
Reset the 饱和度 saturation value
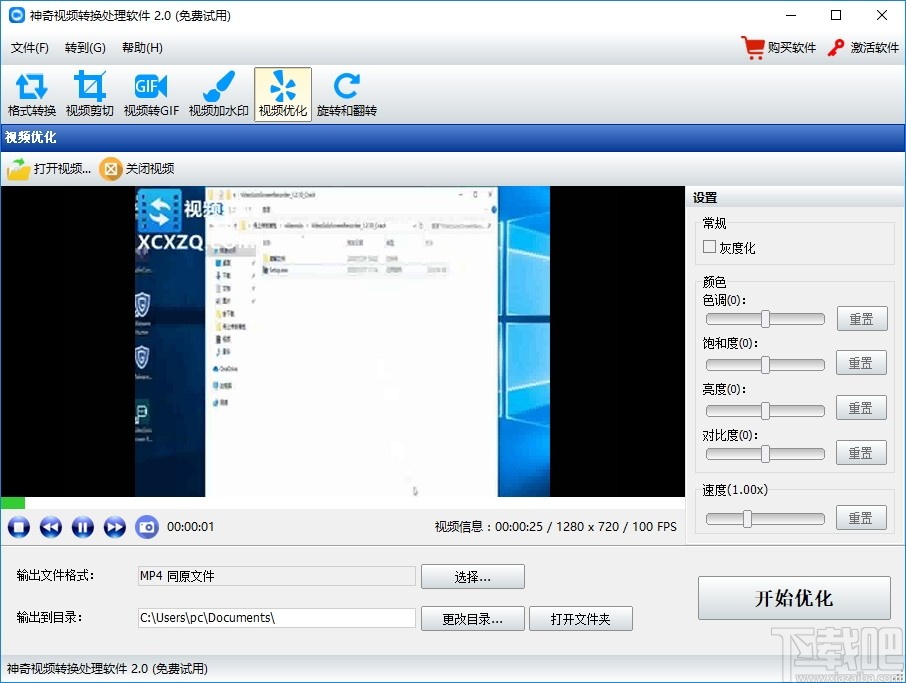point(862,363)
